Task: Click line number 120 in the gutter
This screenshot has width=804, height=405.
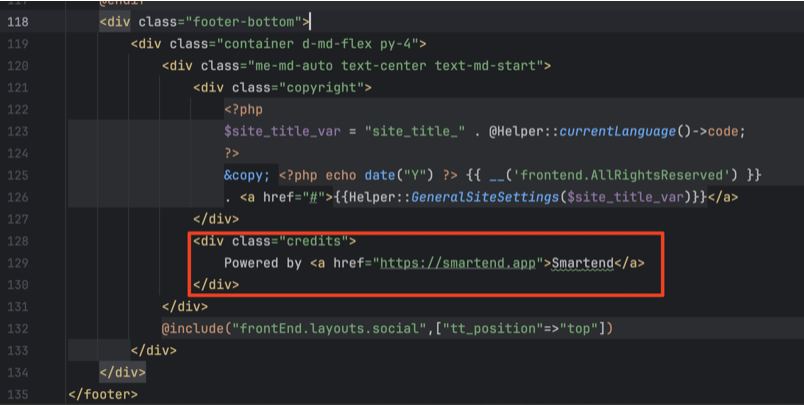Action: coord(18,66)
